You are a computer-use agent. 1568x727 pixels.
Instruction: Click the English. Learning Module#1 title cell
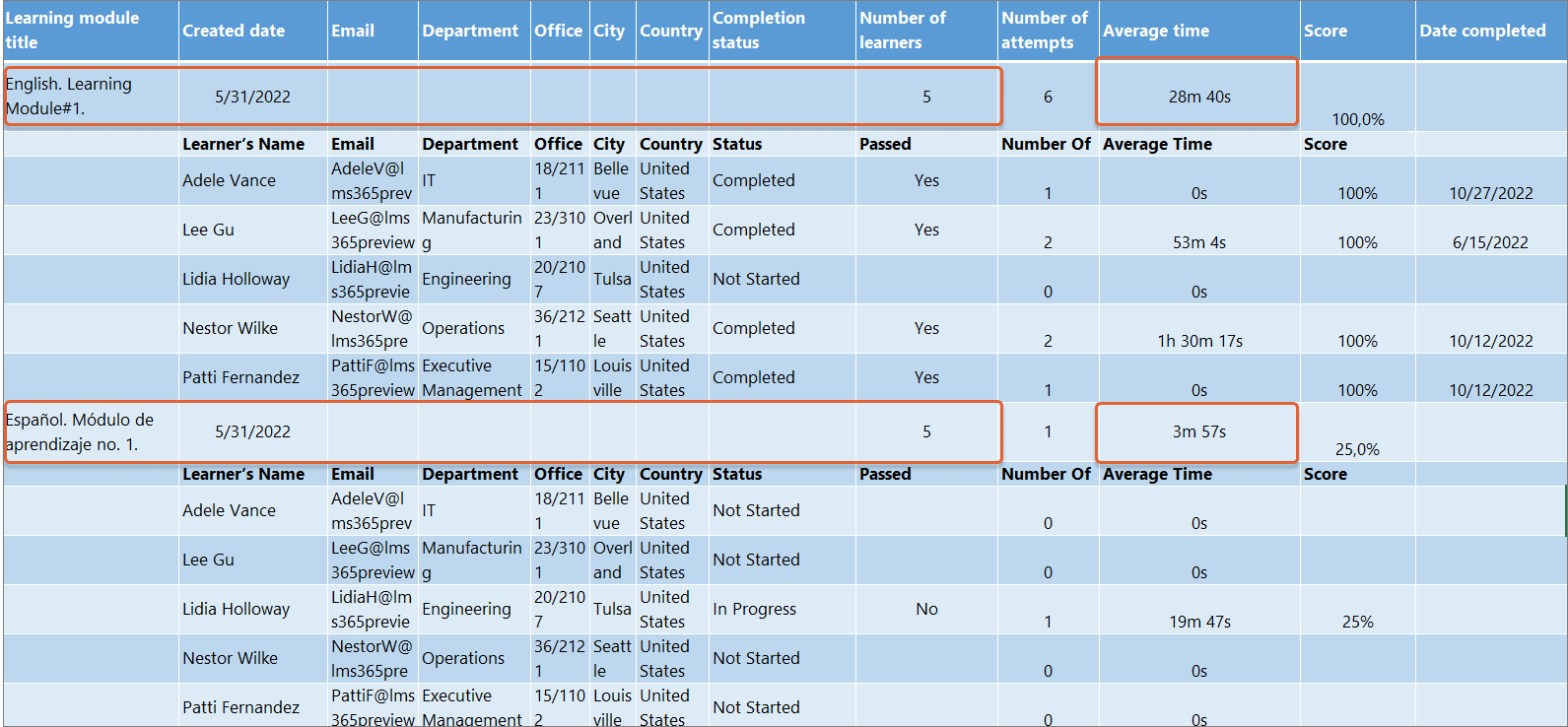point(91,97)
